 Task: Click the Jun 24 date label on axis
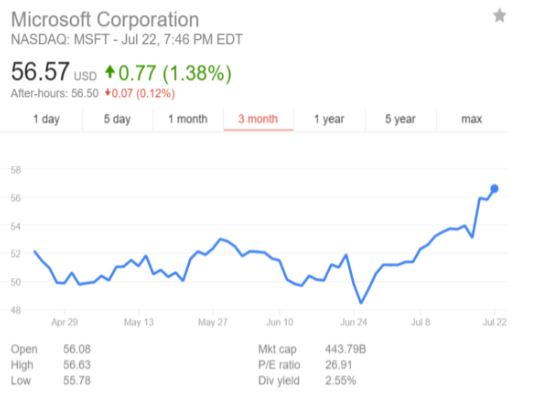pyautogui.click(x=354, y=322)
